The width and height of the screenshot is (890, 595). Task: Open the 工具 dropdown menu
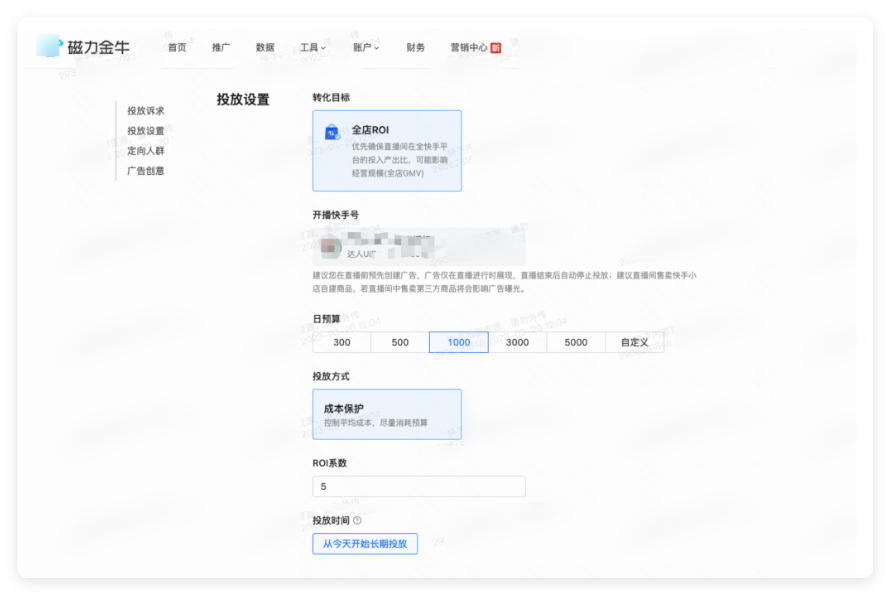(312, 46)
